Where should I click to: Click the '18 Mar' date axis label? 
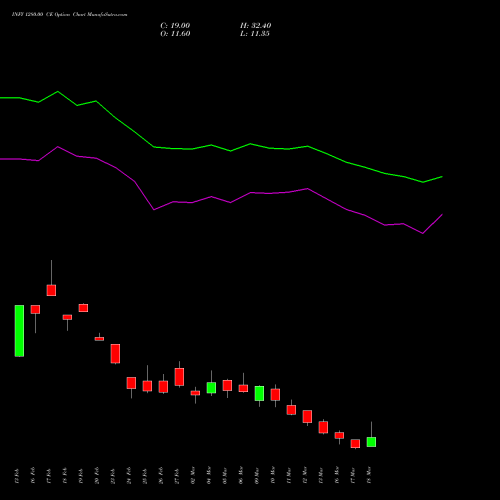point(369,475)
